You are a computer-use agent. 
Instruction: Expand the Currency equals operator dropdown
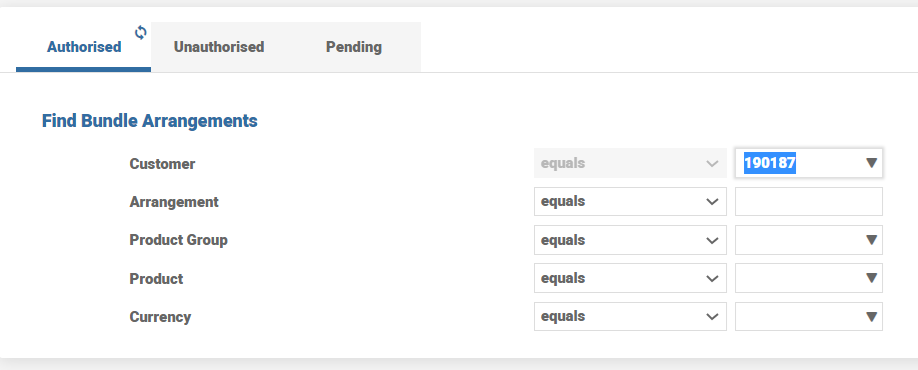pos(630,317)
